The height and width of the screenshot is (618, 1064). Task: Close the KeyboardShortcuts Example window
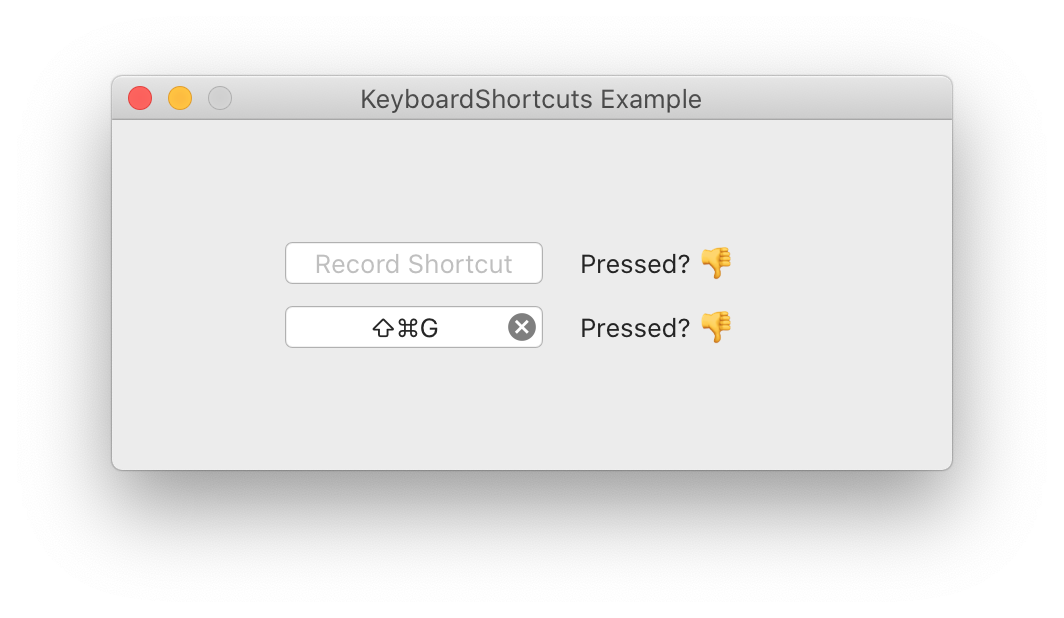click(140, 98)
